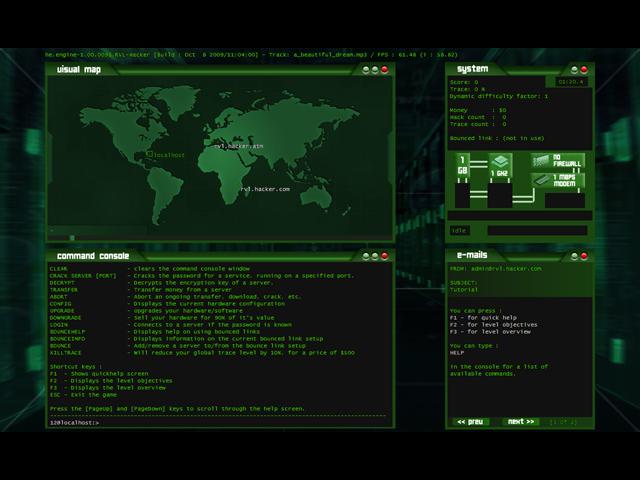Select rvl.hacker.atm server on the map
Screen dimensions: 640x480
tap(238, 146)
